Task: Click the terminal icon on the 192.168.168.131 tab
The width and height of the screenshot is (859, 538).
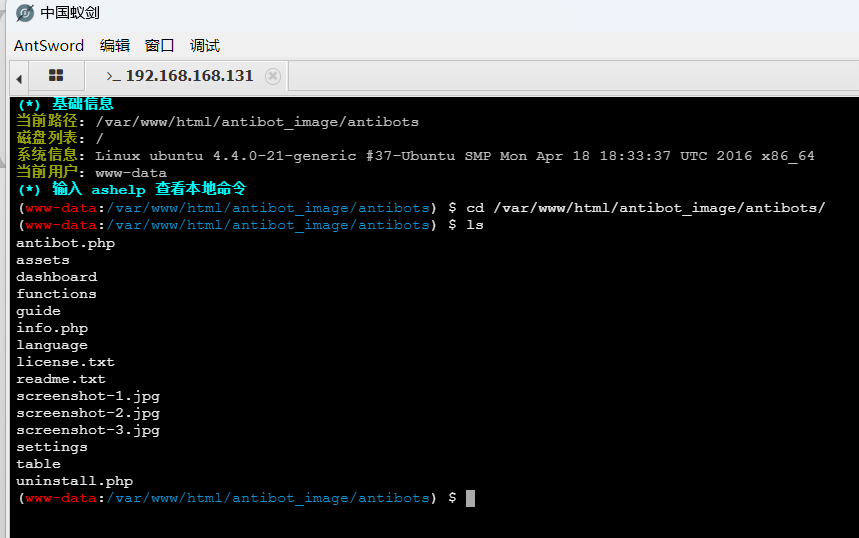Action: pyautogui.click(x=113, y=76)
